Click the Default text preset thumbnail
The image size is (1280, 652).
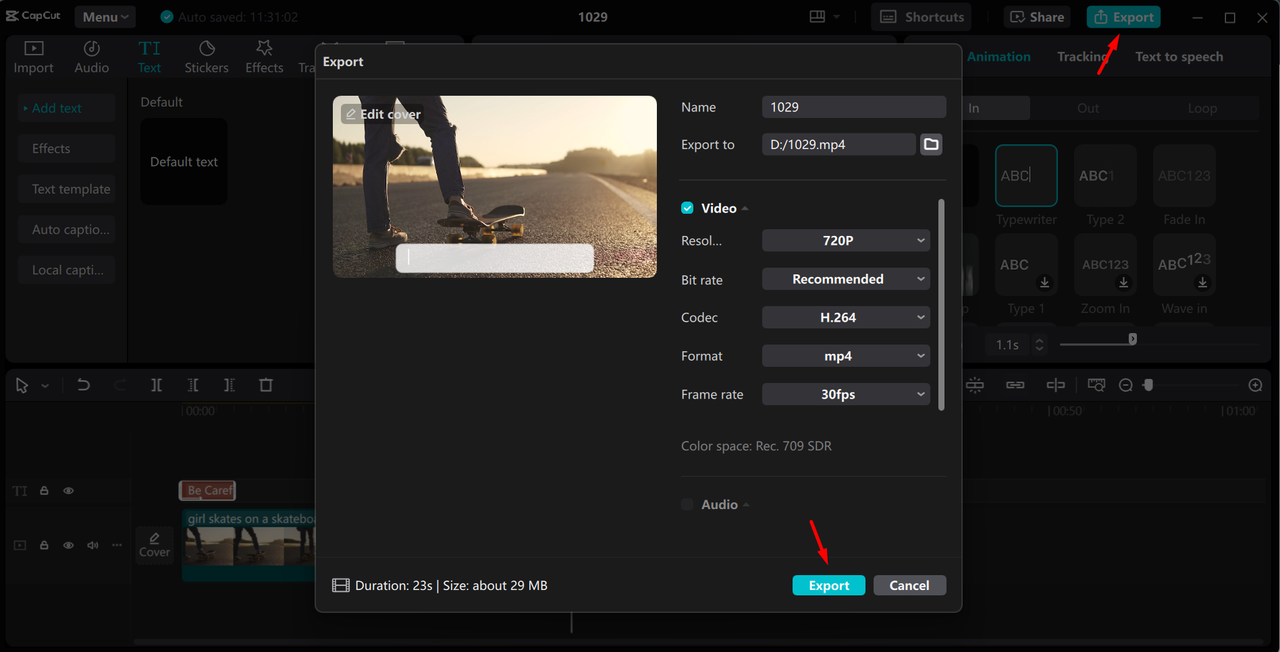click(184, 161)
